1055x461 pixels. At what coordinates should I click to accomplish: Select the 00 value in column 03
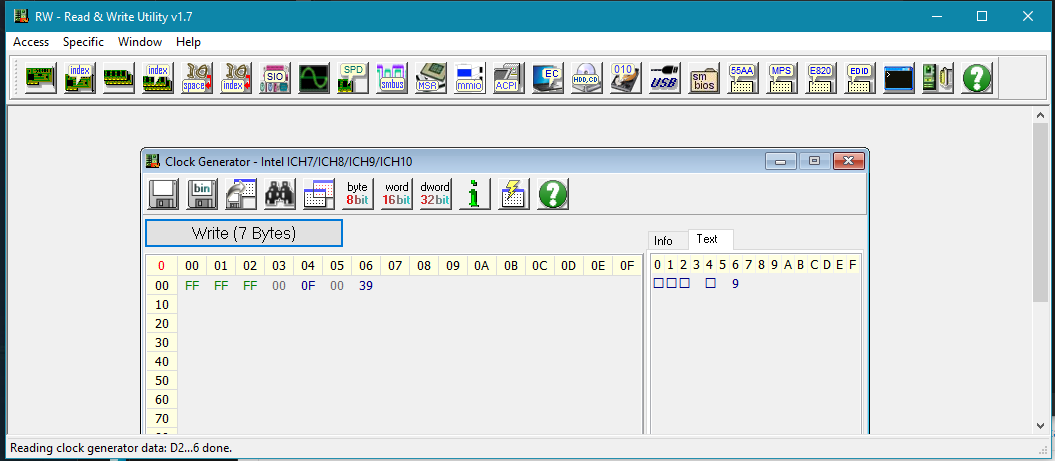(279, 285)
